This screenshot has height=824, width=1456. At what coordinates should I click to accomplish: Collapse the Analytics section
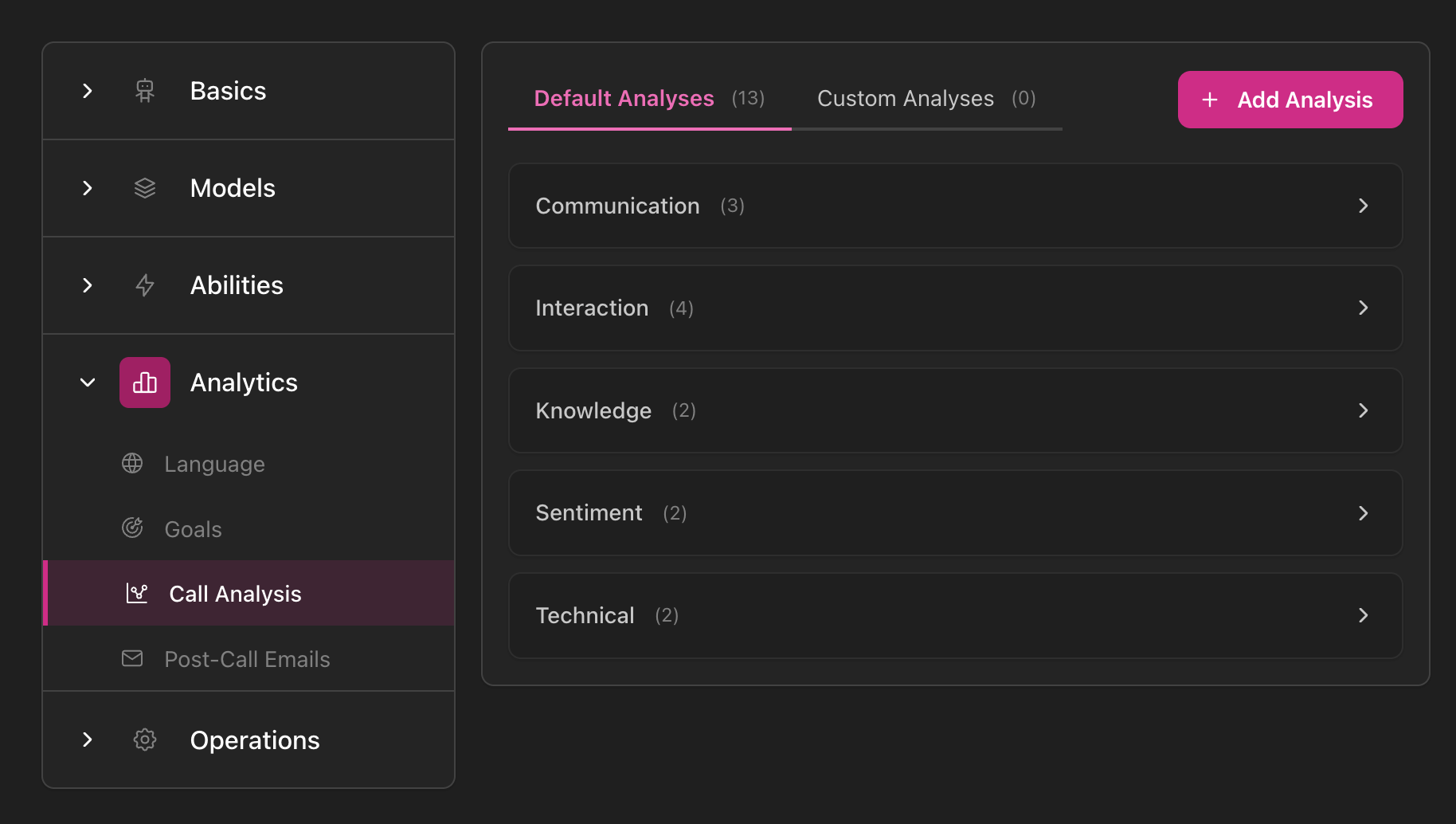pos(87,382)
